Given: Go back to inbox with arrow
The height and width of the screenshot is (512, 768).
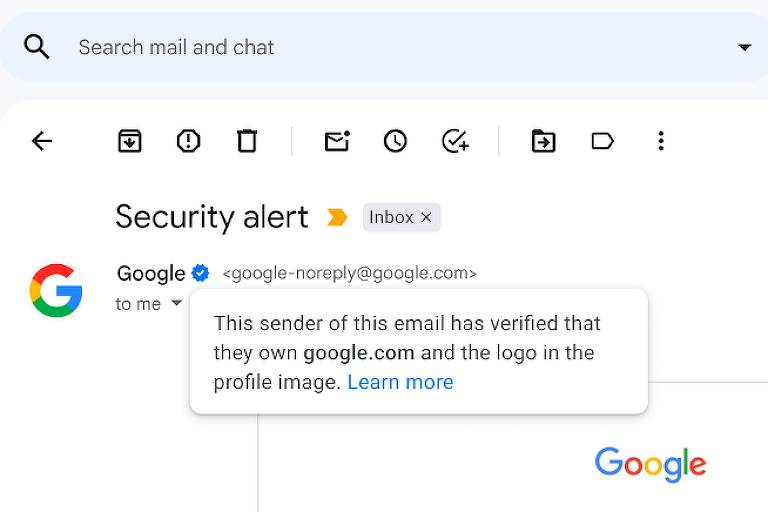Looking at the screenshot, I should click(x=42, y=141).
